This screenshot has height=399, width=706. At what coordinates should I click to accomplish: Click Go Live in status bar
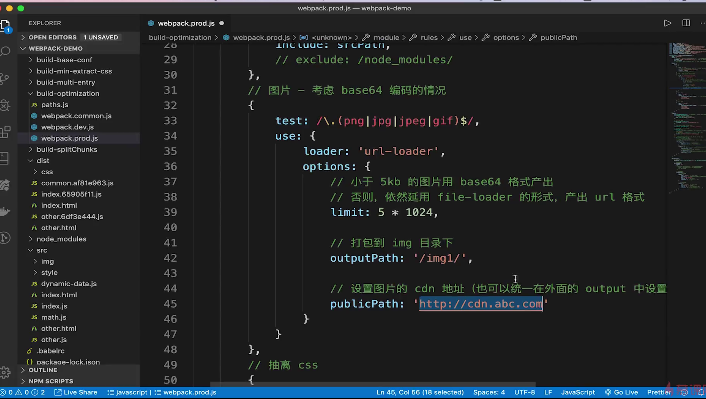click(x=621, y=392)
